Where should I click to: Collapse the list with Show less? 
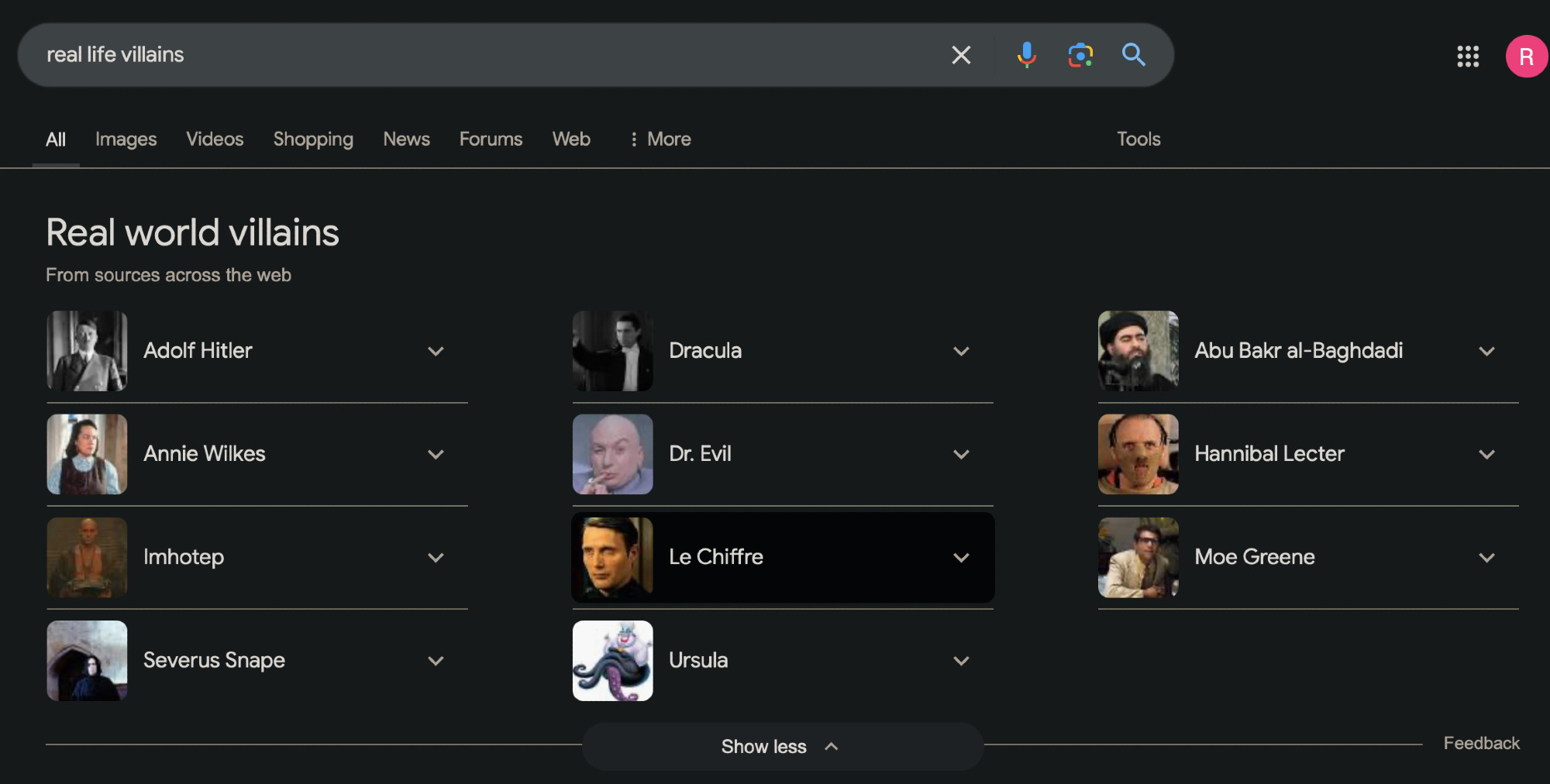(x=782, y=747)
